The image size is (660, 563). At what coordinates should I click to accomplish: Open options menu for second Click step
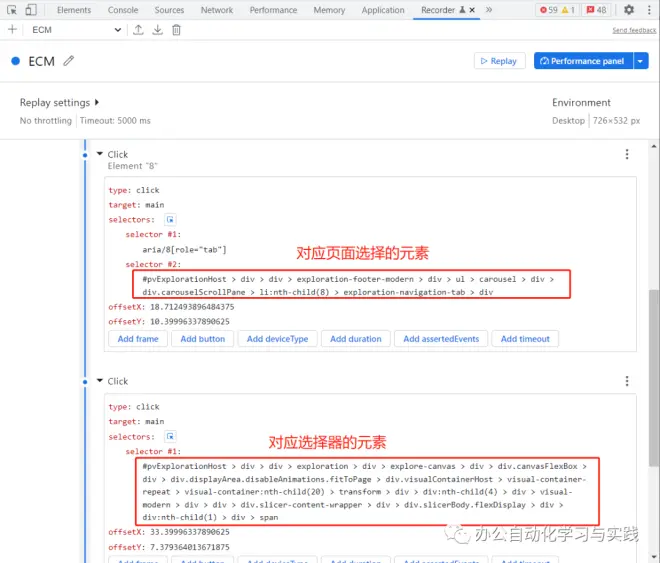pos(627,381)
